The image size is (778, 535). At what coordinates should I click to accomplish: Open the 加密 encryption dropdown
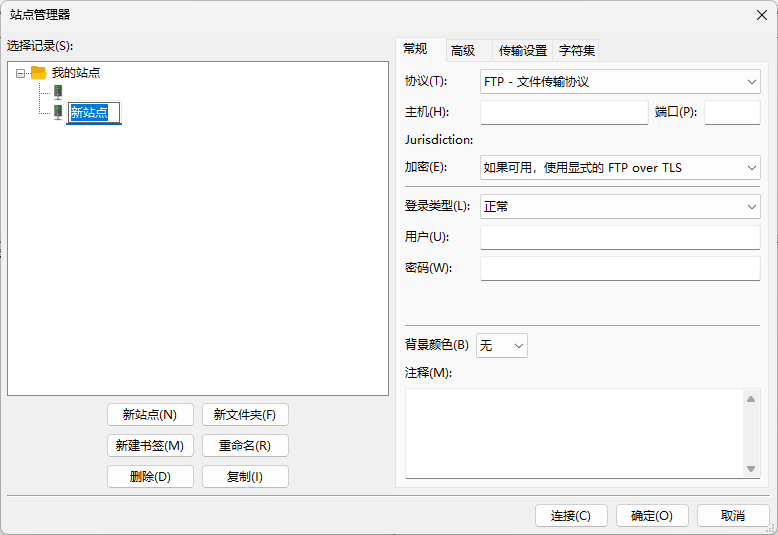tap(620, 168)
